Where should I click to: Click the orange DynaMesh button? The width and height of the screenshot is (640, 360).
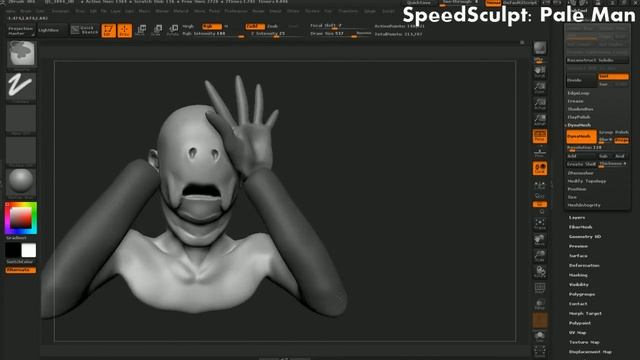tap(581, 136)
